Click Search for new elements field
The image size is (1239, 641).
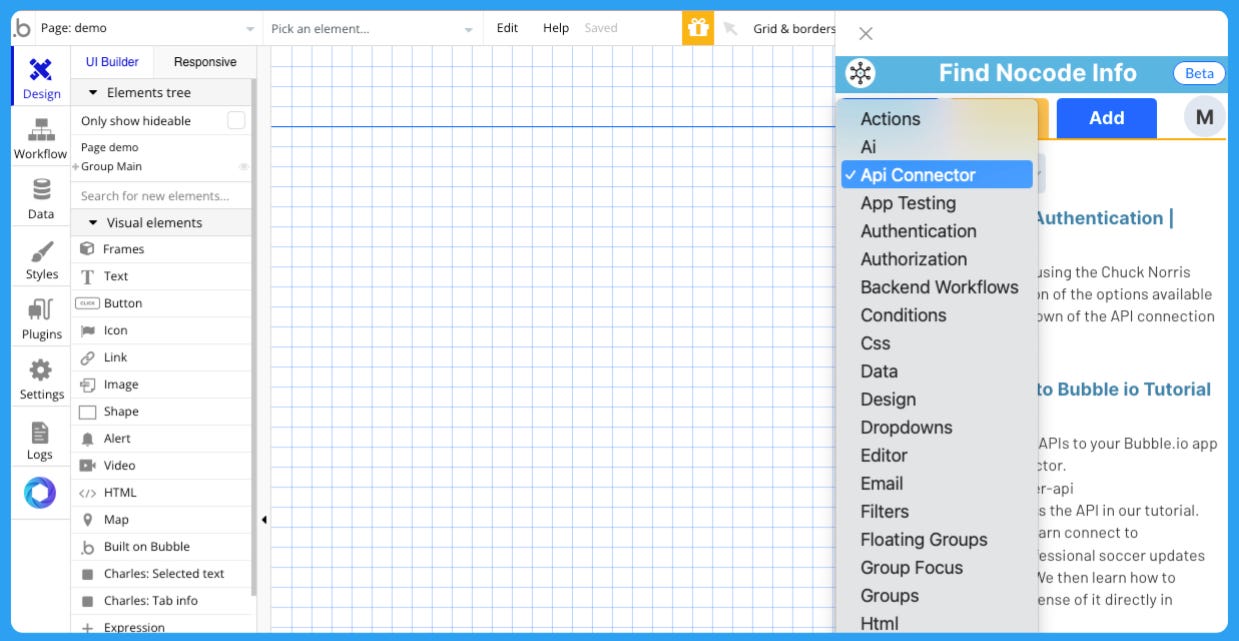pyautogui.click(x=161, y=196)
